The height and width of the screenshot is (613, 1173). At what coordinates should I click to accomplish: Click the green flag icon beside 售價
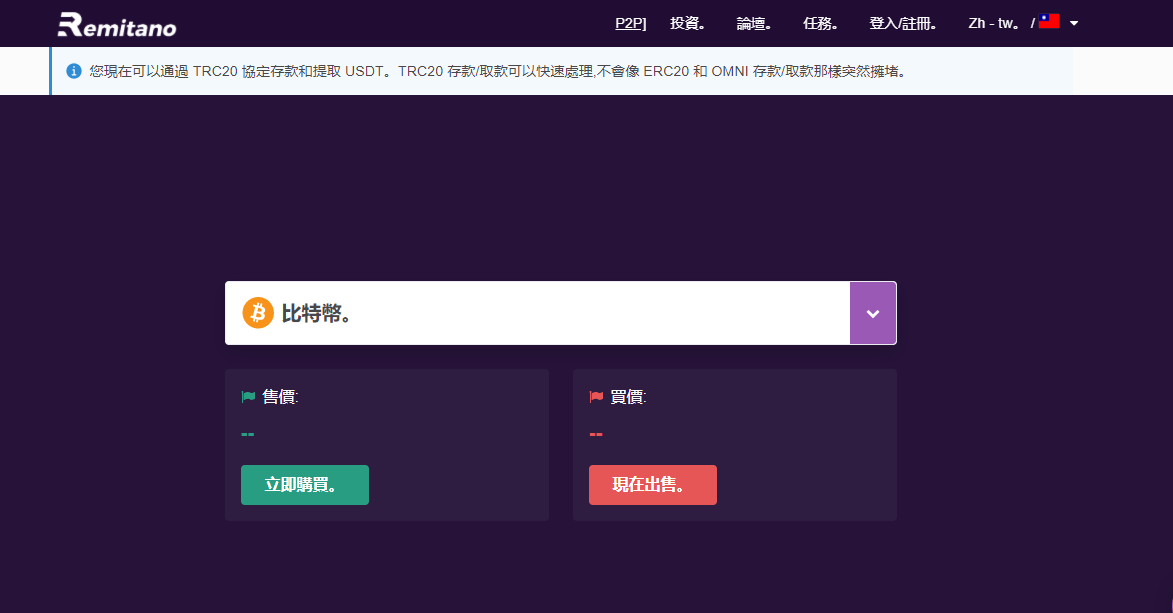click(x=248, y=397)
